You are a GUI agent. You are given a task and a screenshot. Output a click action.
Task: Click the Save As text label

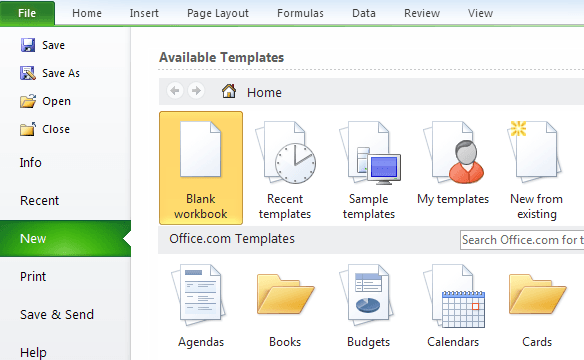61,73
